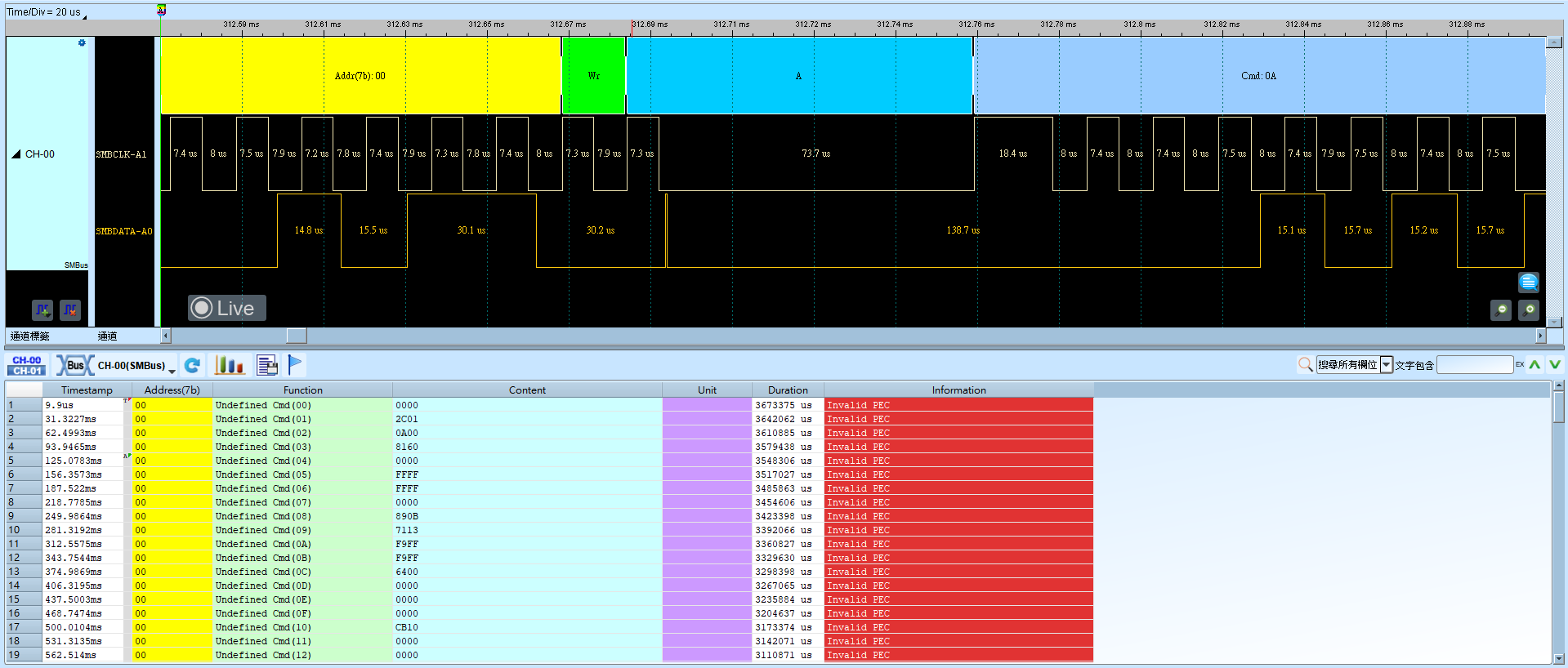Click the yellow Addr(7b): 00 decode block

pyautogui.click(x=360, y=75)
